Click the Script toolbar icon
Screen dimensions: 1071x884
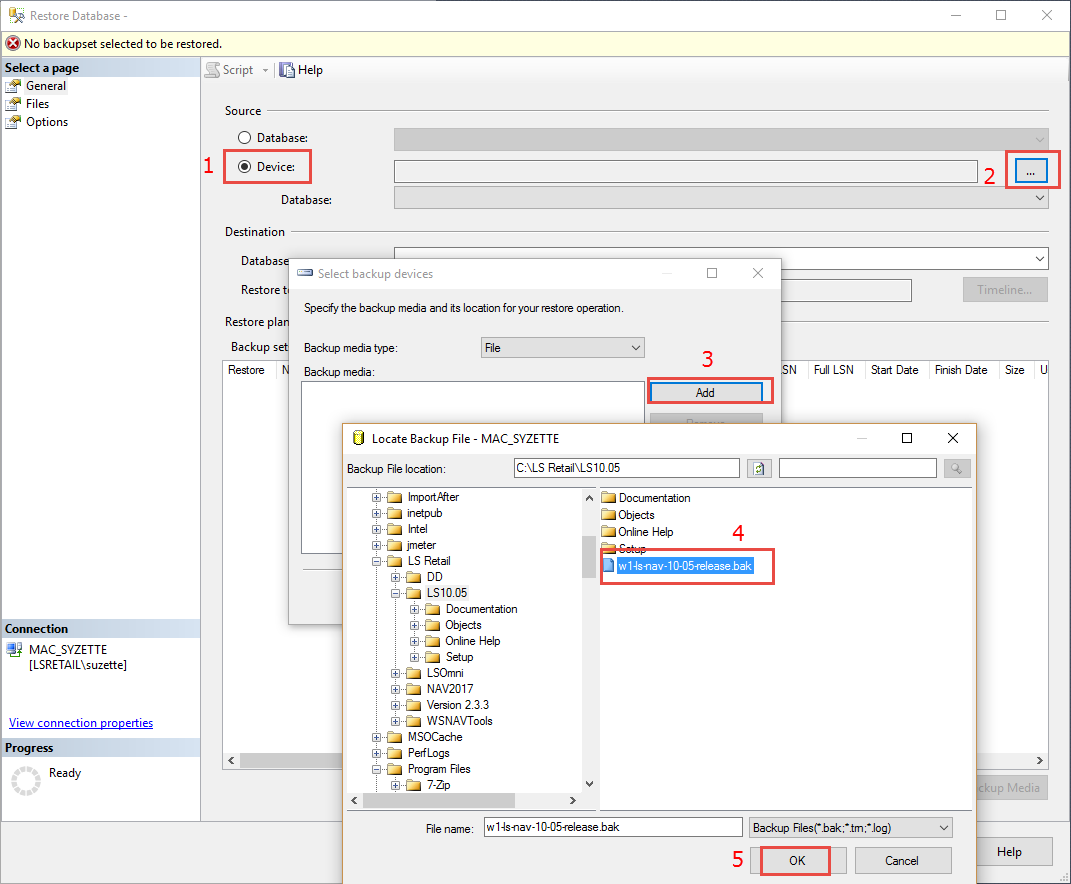point(213,70)
